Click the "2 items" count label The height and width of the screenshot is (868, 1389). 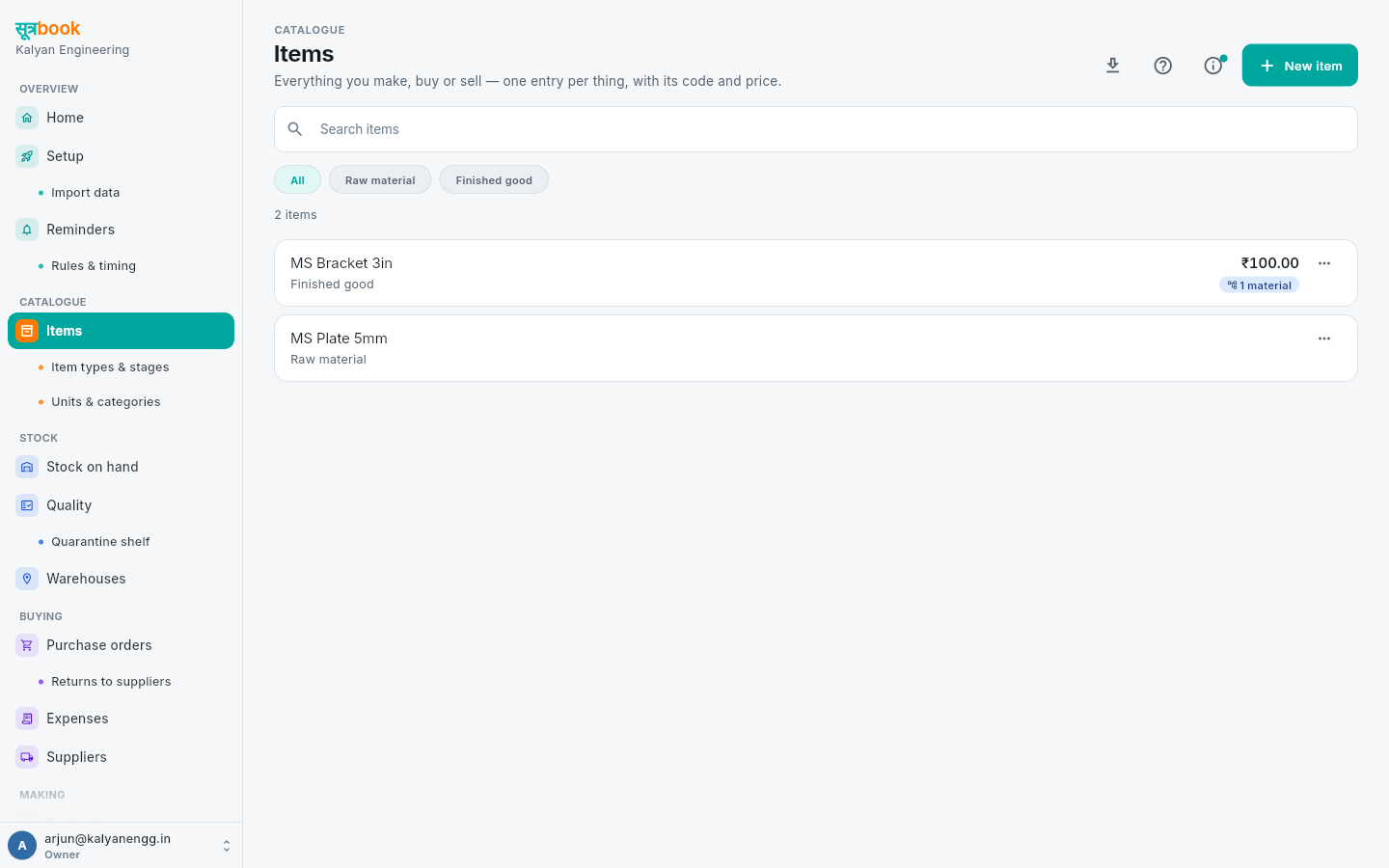295,215
